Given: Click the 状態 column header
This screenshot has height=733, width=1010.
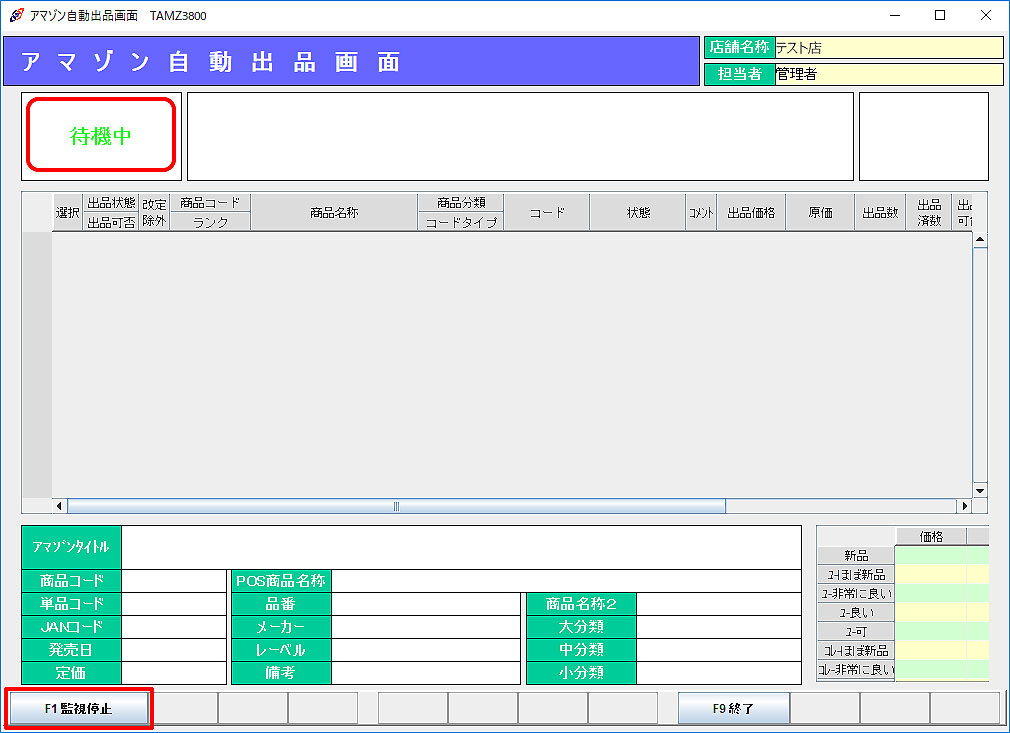Looking at the screenshot, I should (638, 213).
